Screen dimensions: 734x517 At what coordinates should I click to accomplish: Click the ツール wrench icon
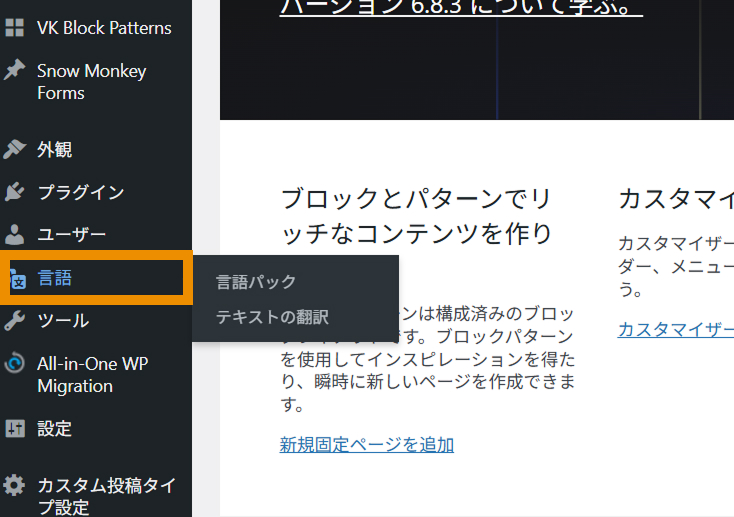click(x=15, y=321)
